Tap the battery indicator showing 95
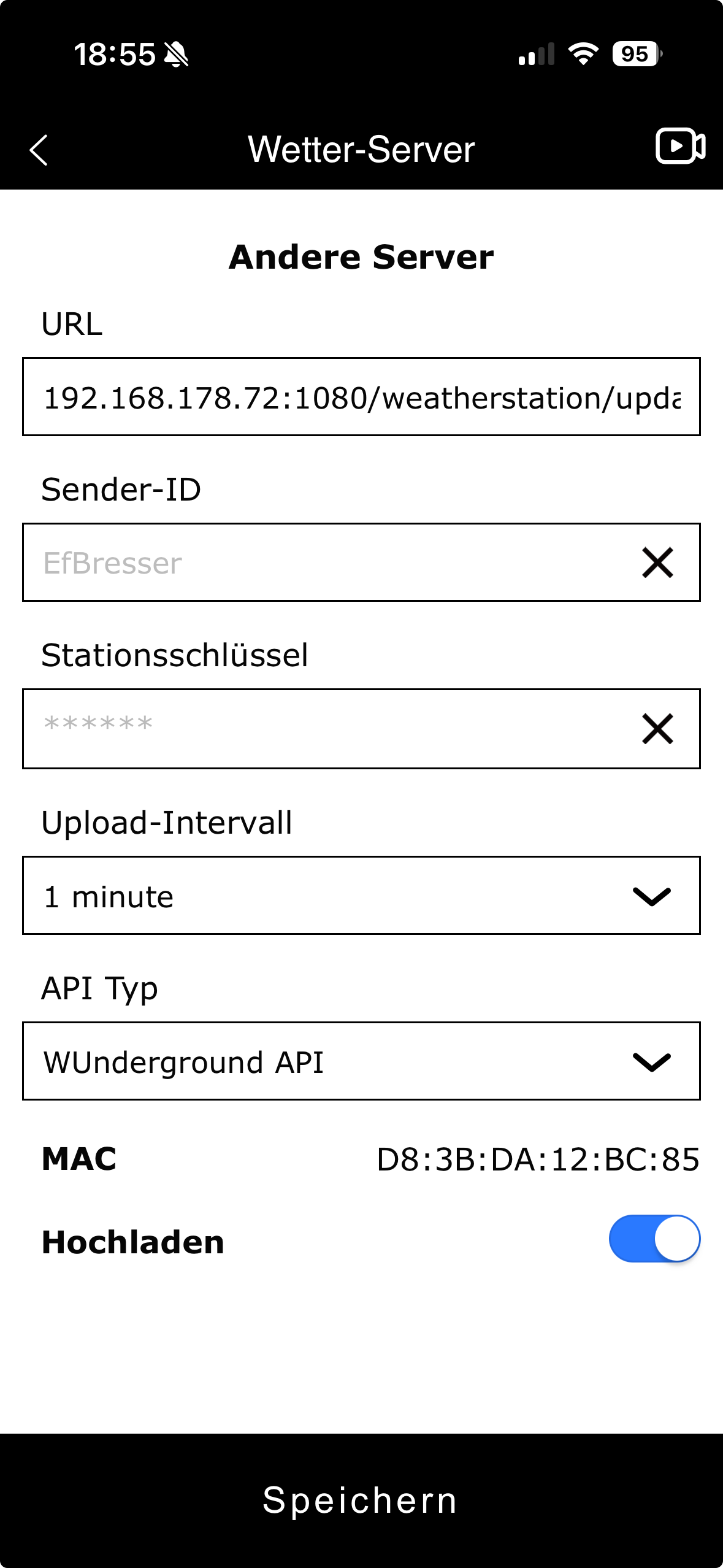 pyautogui.click(x=637, y=54)
